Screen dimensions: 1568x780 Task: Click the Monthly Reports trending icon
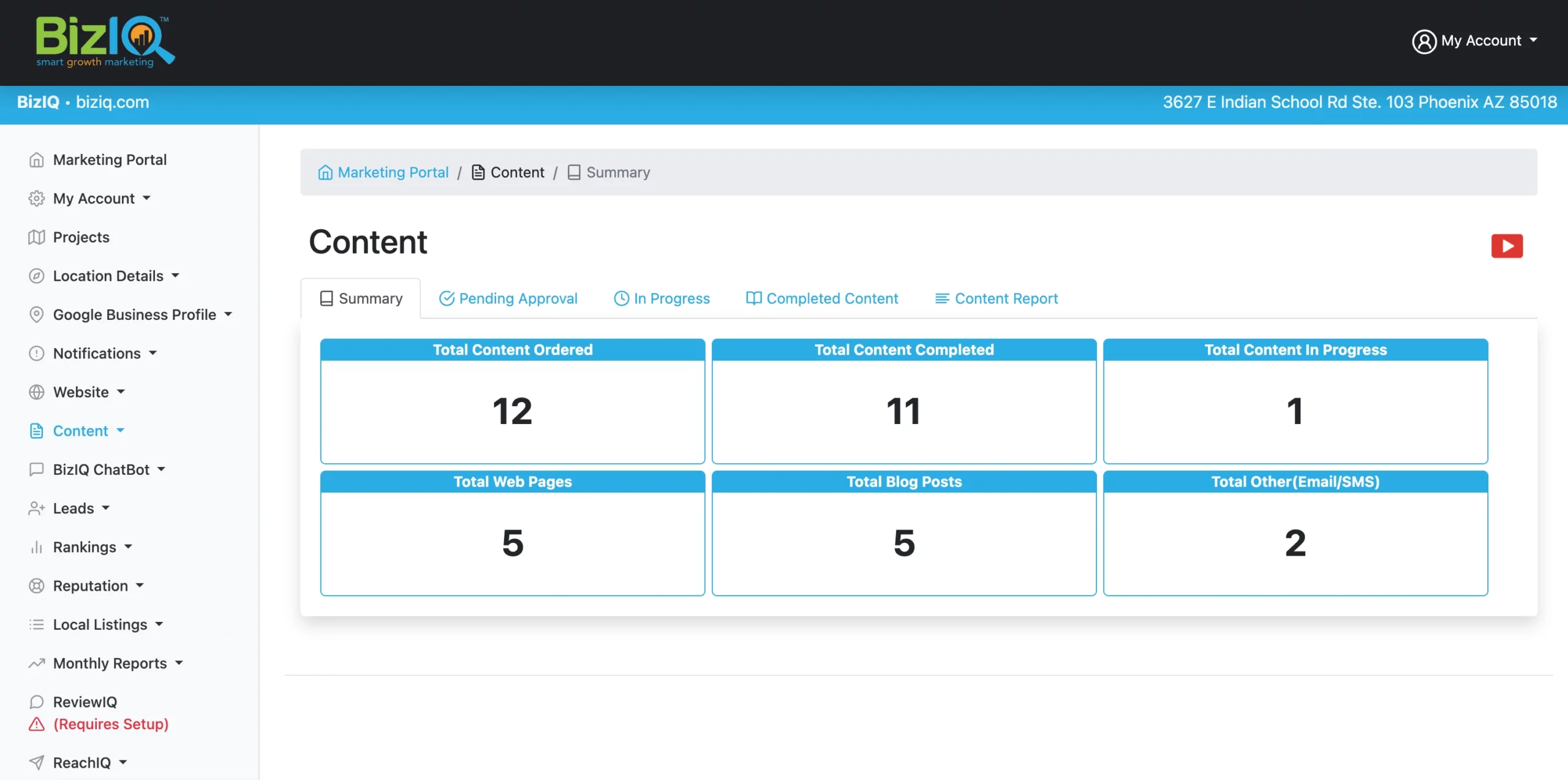click(x=37, y=663)
